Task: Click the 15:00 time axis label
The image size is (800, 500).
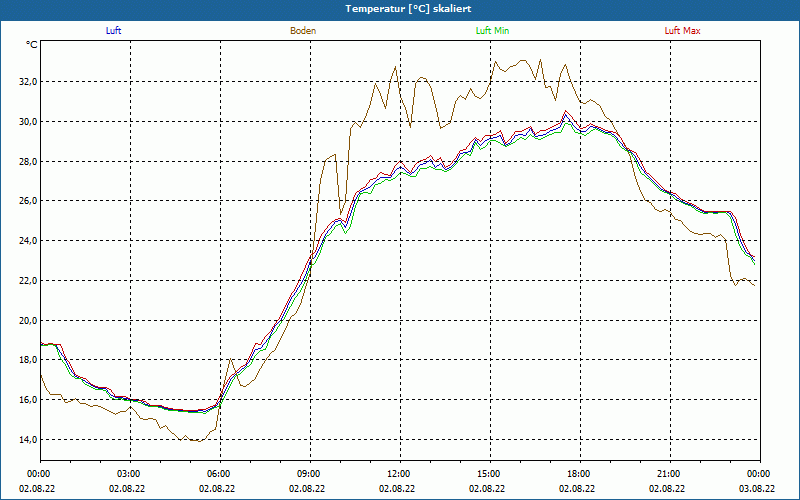Action: (x=490, y=474)
